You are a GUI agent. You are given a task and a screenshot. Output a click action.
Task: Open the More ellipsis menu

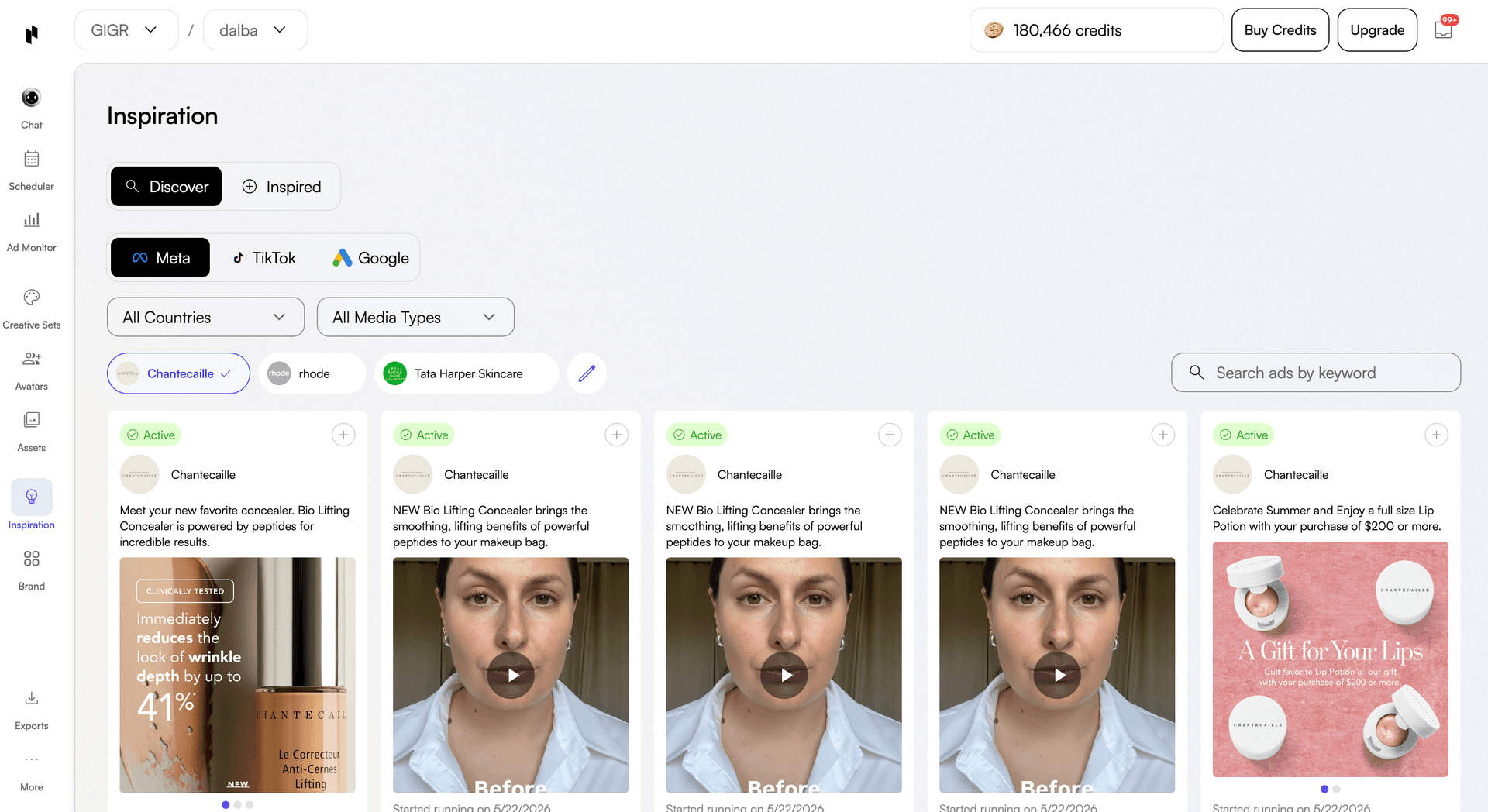pos(31,759)
